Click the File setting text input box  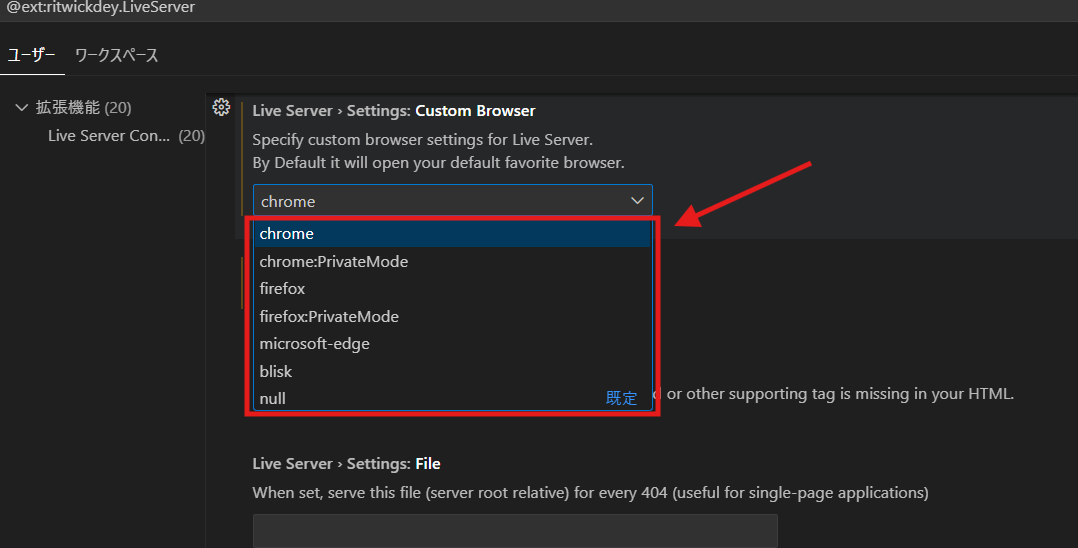click(x=514, y=531)
